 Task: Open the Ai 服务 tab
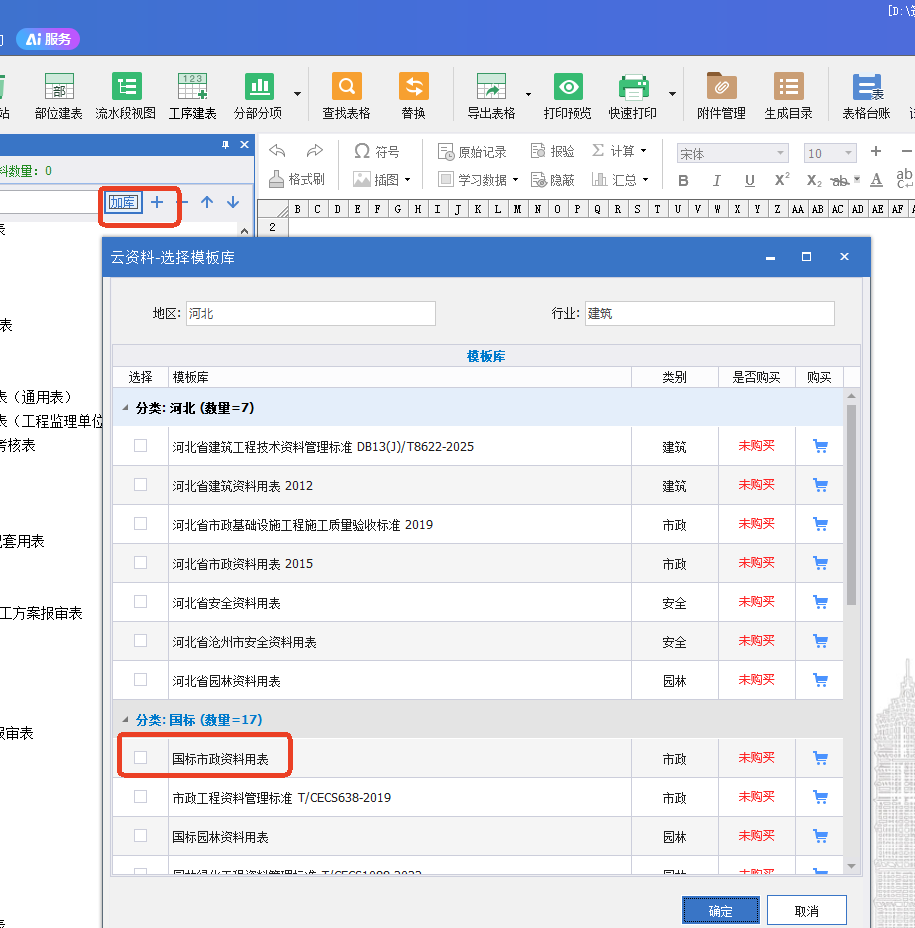48,39
